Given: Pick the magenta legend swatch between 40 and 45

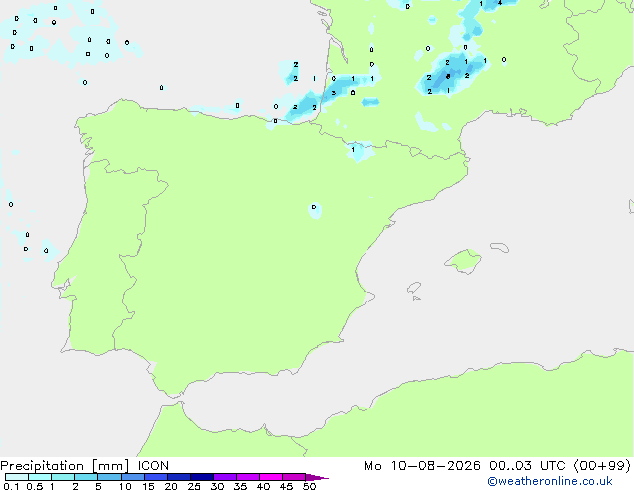Looking at the screenshot, I should (x=271, y=477).
